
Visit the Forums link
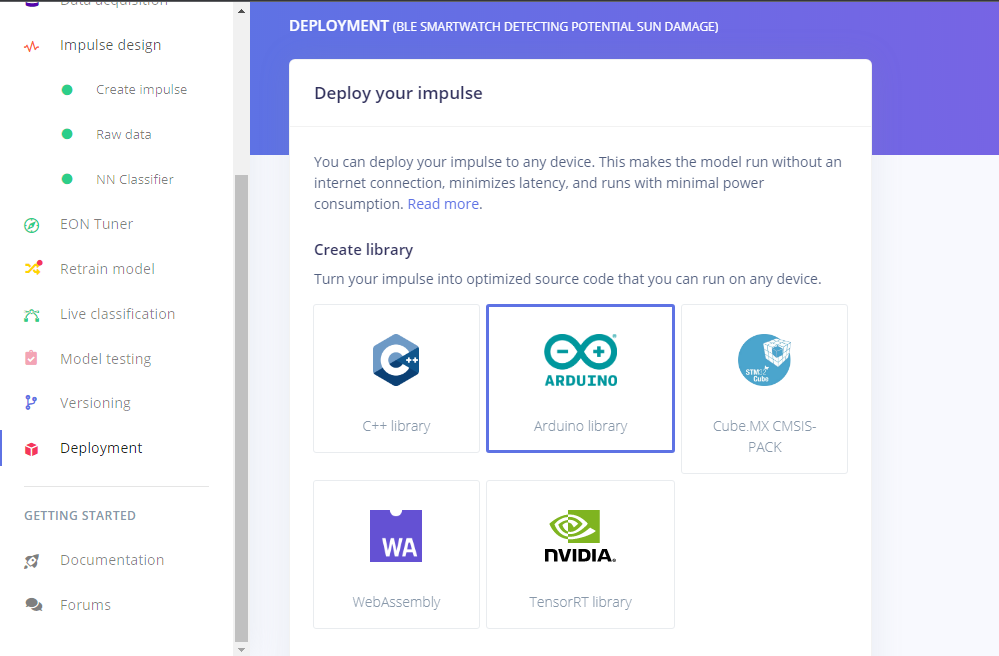(x=85, y=605)
